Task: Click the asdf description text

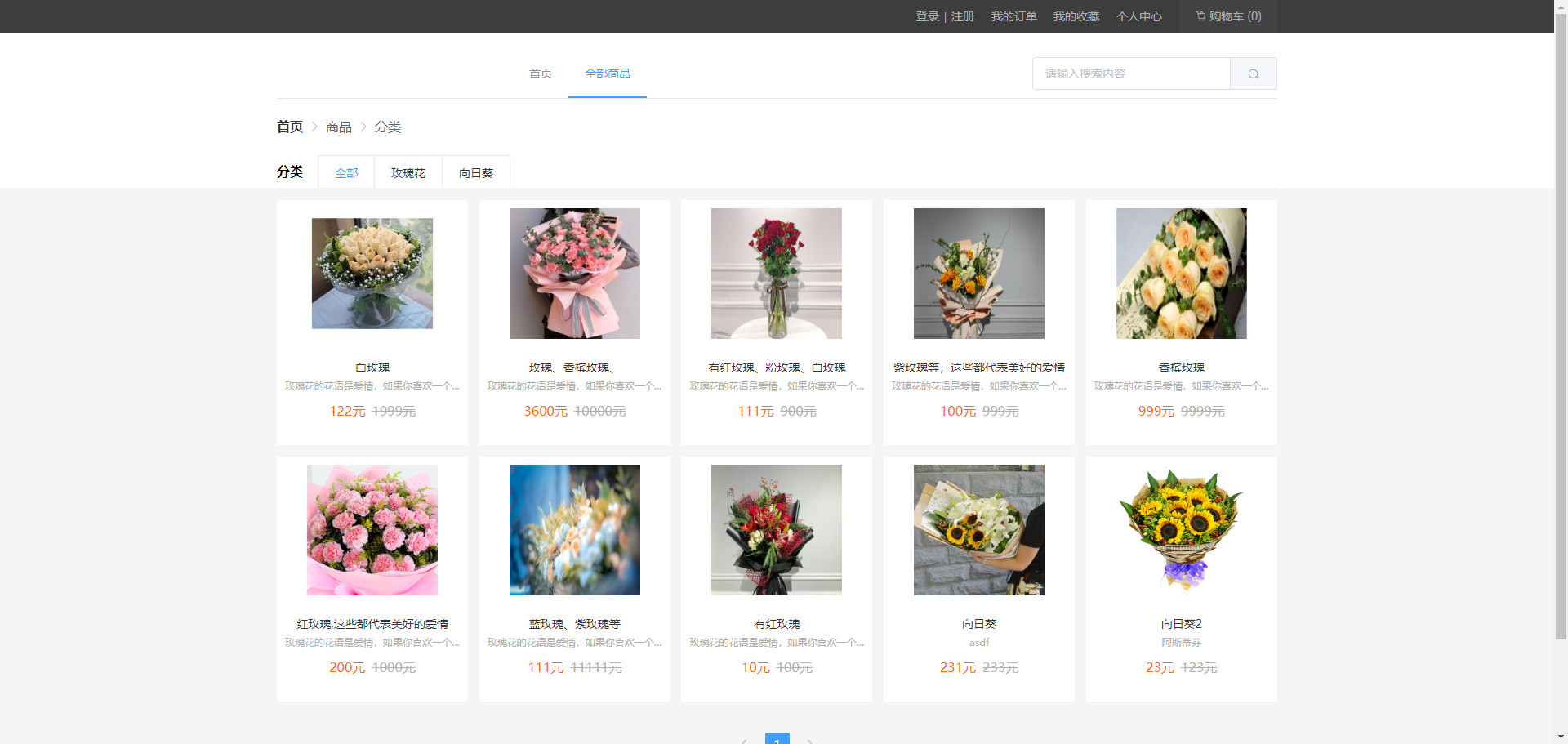Action: [979, 643]
